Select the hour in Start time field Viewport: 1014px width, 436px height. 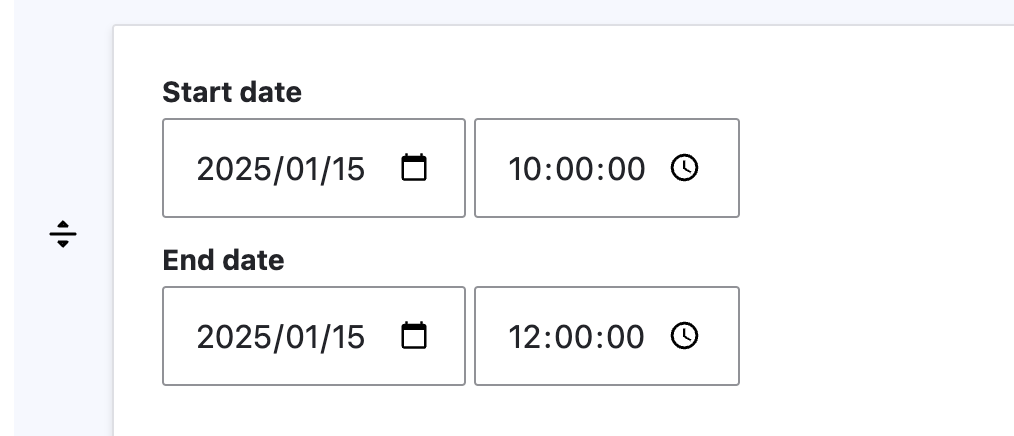pos(524,169)
